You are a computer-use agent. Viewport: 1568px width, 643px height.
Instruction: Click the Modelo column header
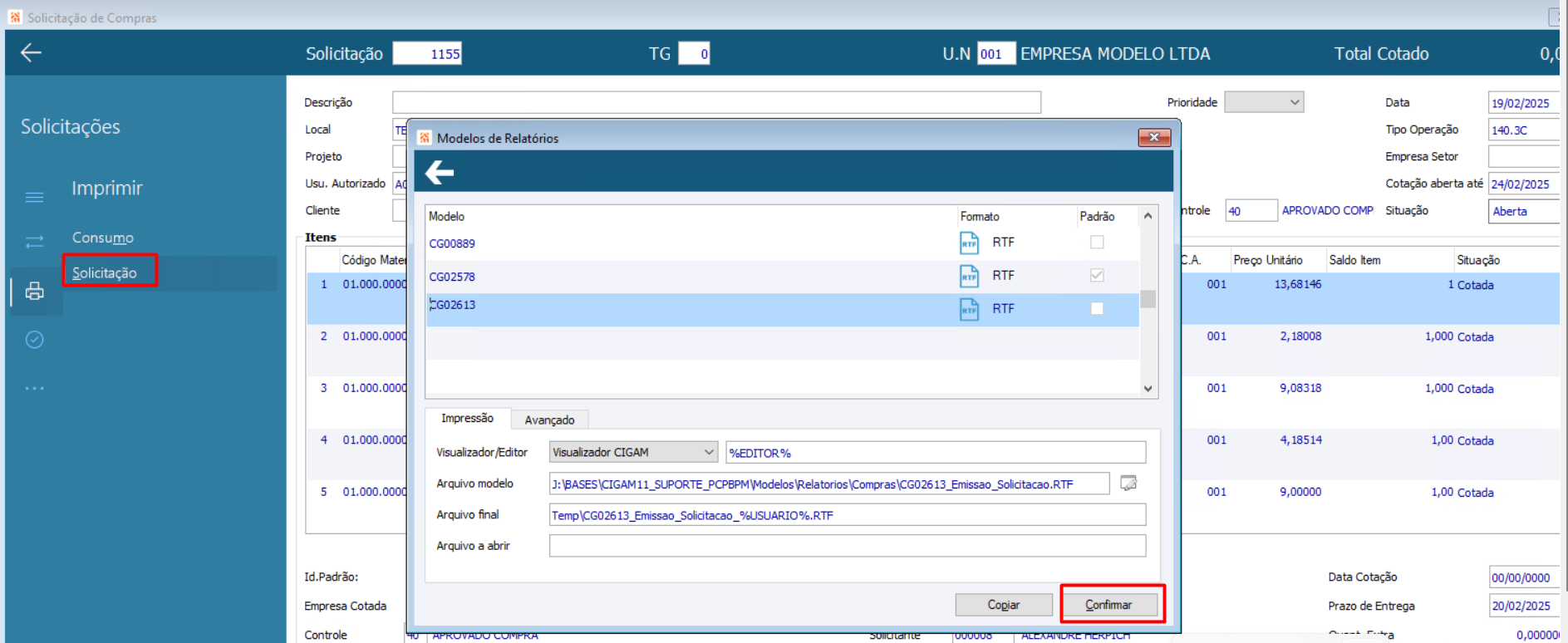446,216
